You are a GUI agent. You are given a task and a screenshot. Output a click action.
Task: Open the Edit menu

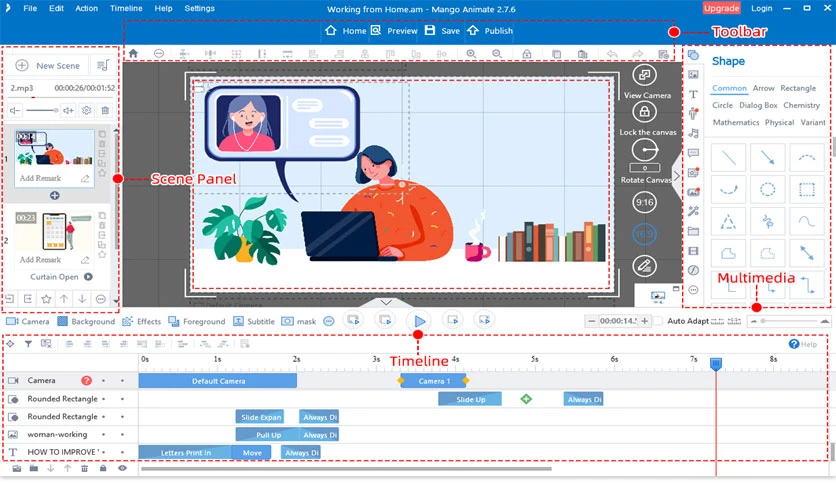tap(56, 8)
